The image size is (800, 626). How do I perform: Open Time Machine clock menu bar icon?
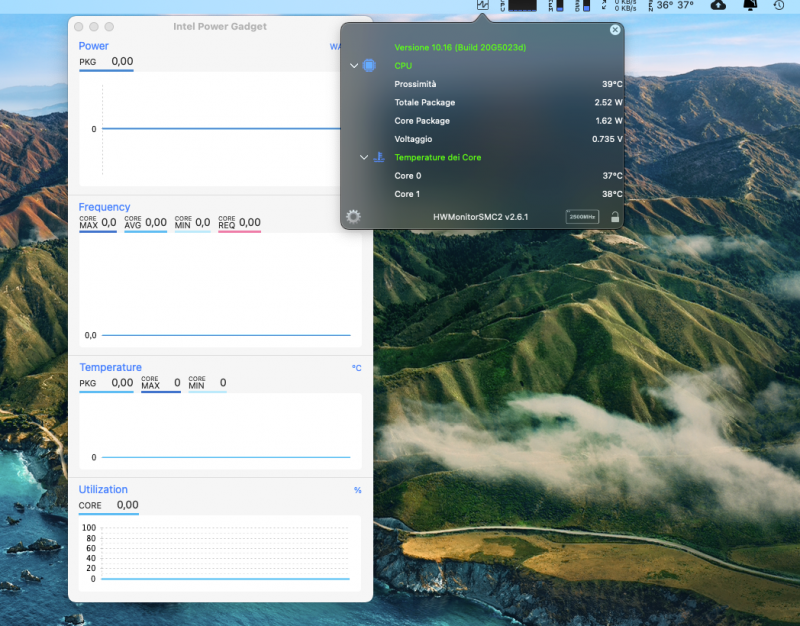point(779,6)
